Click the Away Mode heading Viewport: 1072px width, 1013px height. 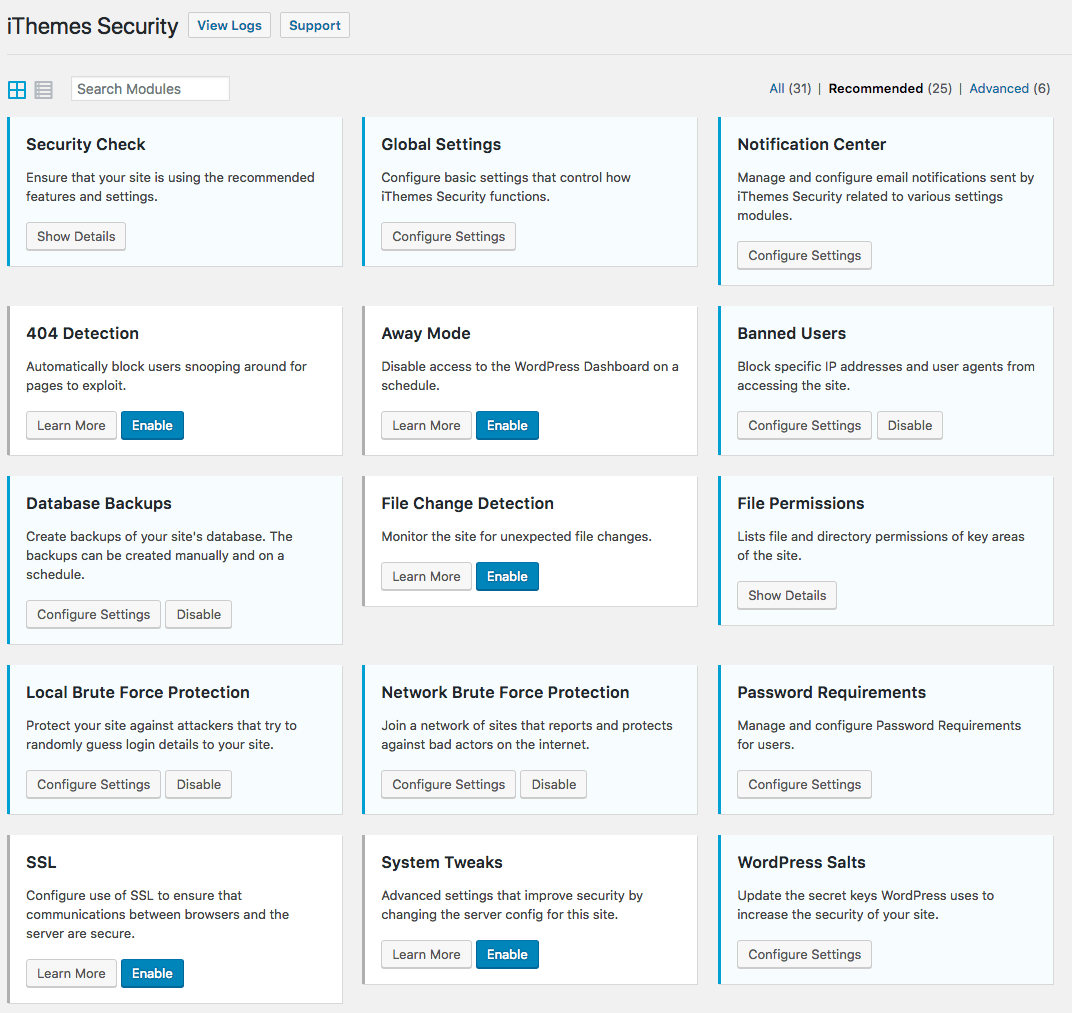pyautogui.click(x=425, y=334)
